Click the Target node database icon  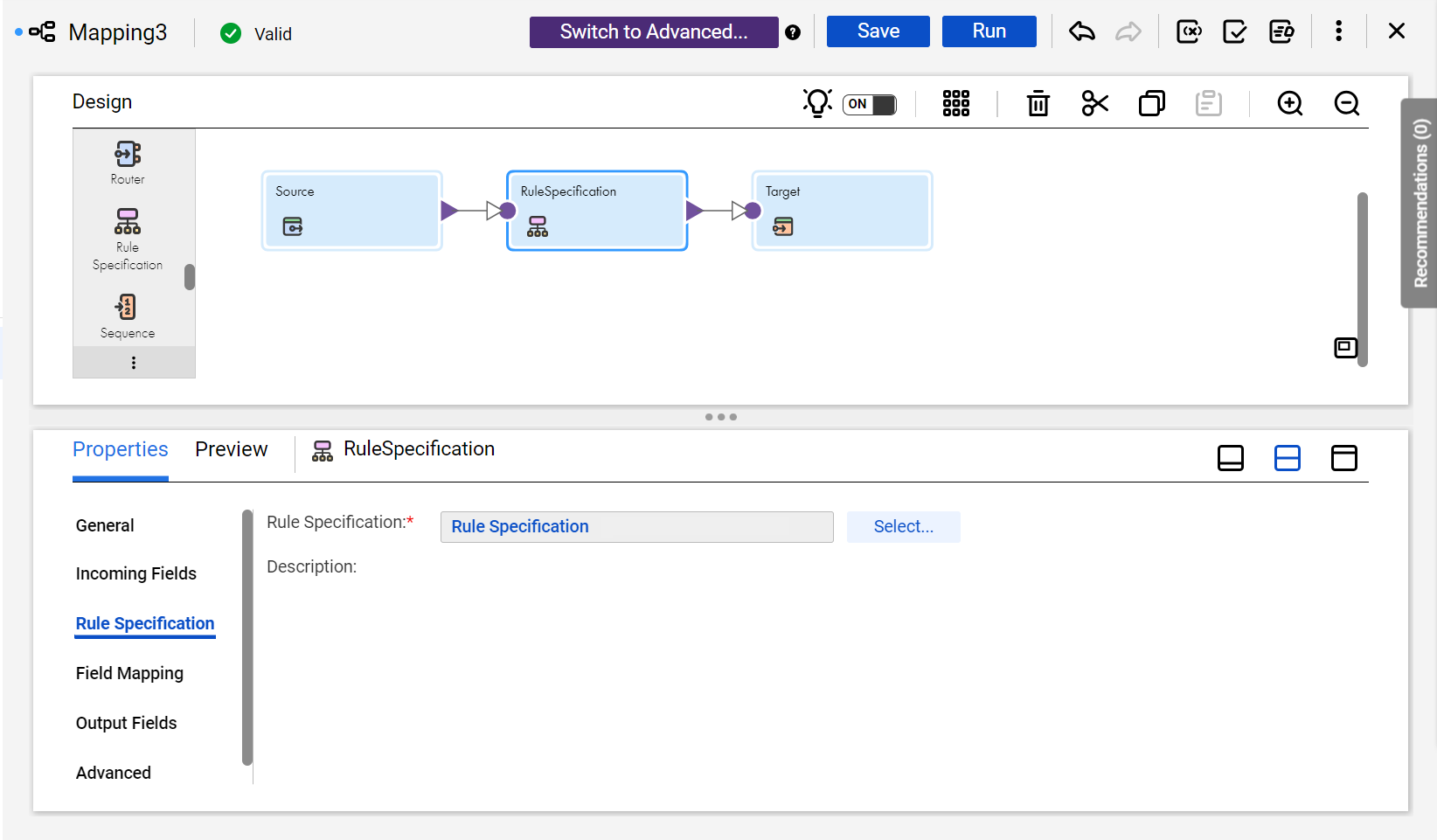pyautogui.click(x=783, y=227)
